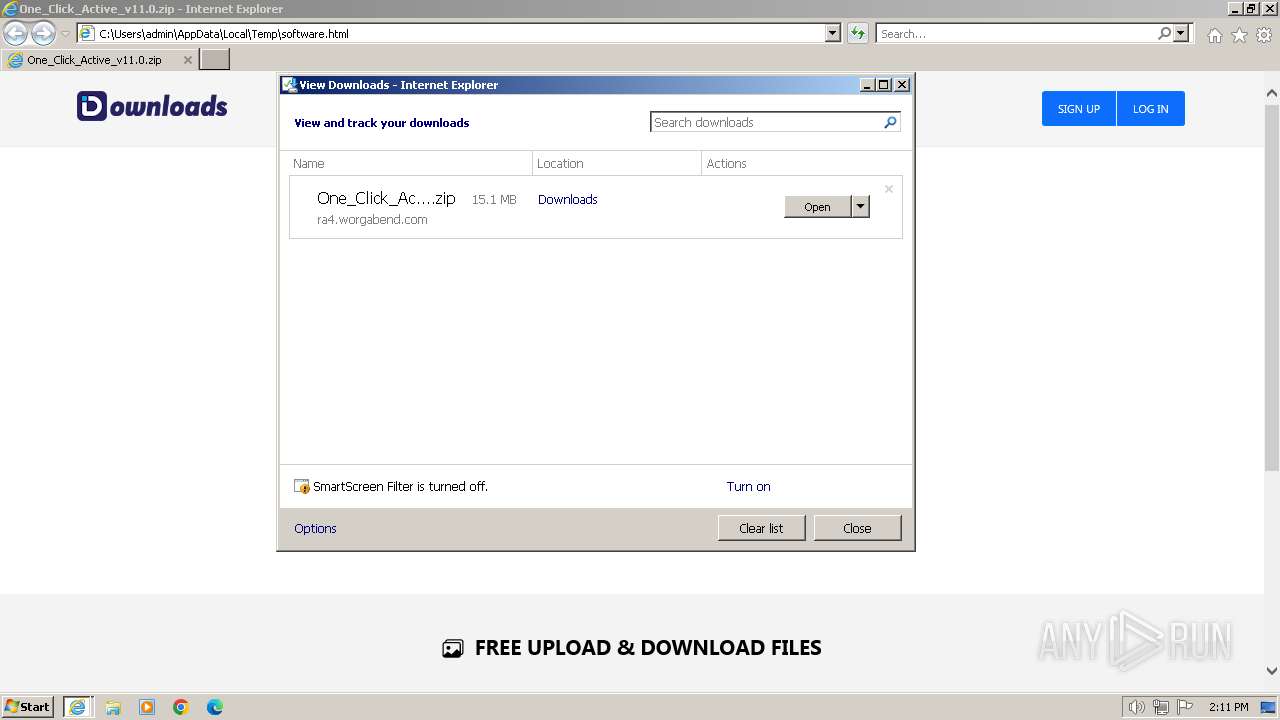Click the Close button in View Downloads
The width and height of the screenshot is (1280, 720).
pos(857,528)
